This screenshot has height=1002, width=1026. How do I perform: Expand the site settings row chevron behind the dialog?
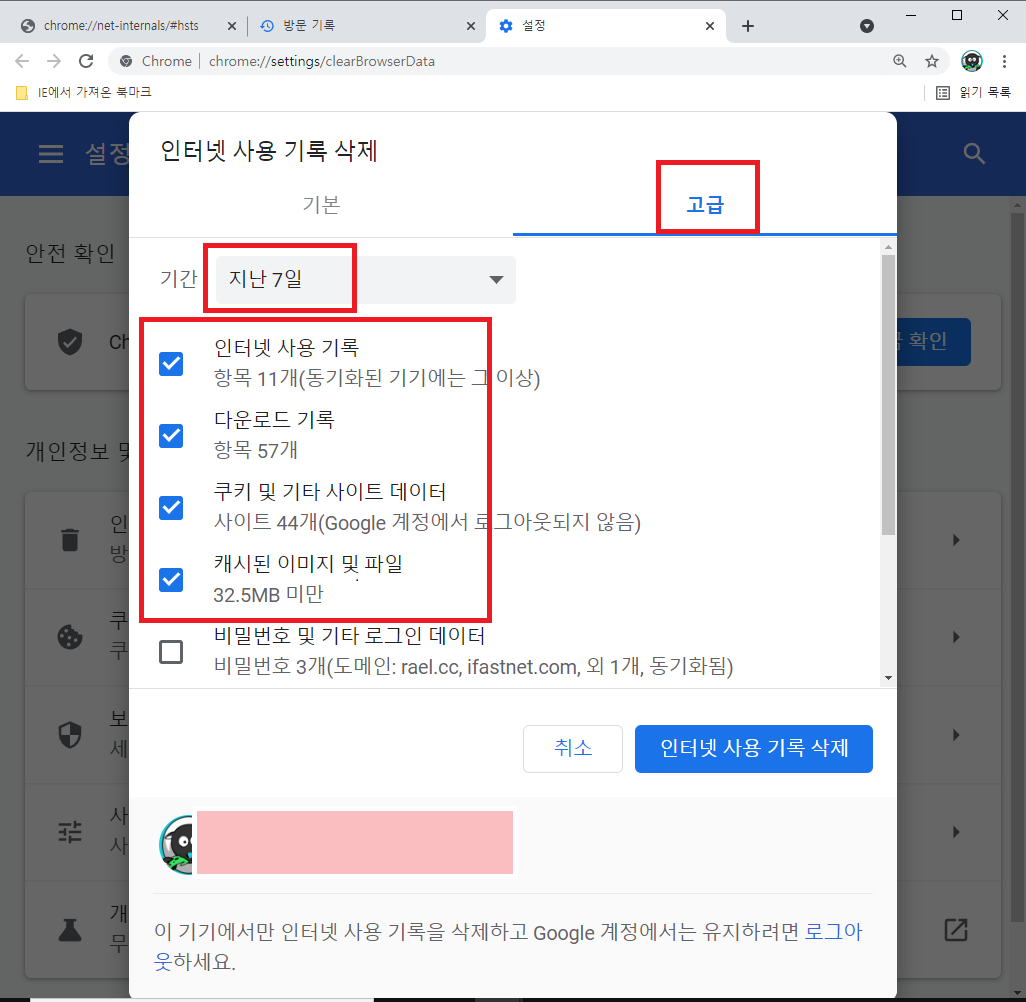click(x=956, y=832)
